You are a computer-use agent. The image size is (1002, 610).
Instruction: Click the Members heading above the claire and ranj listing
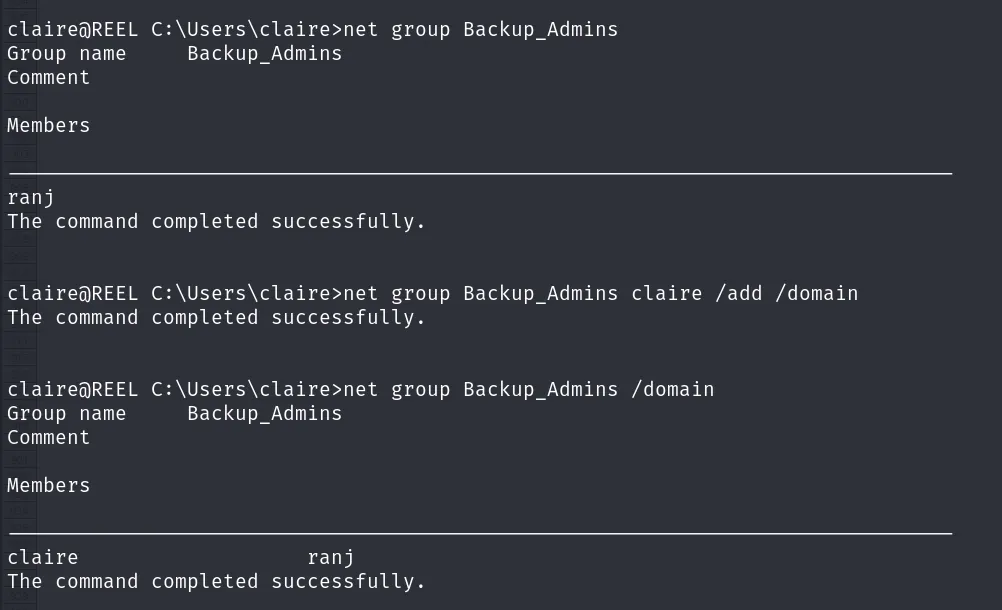49,485
